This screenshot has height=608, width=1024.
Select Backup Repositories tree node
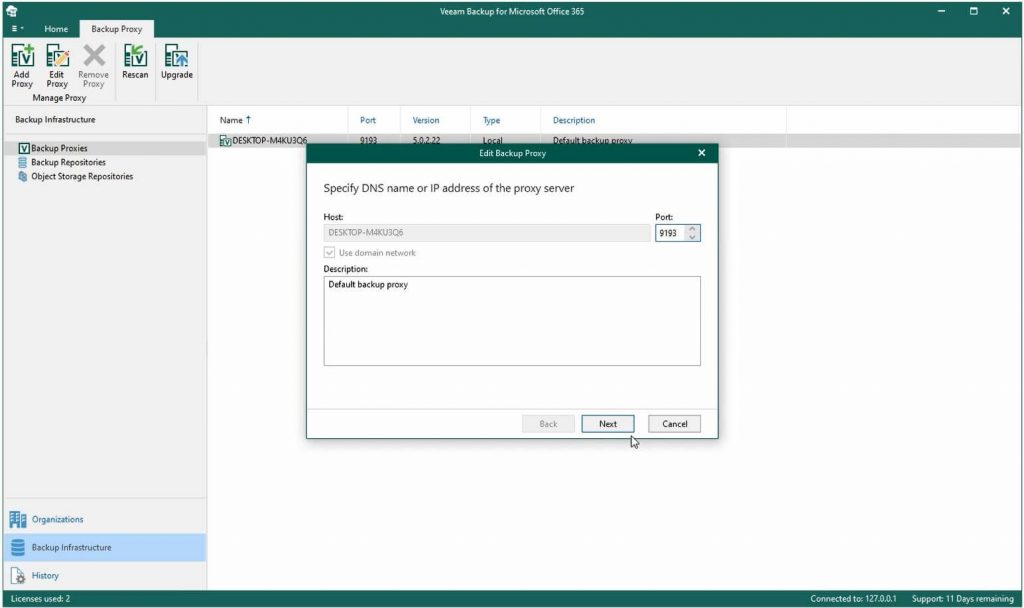68,162
